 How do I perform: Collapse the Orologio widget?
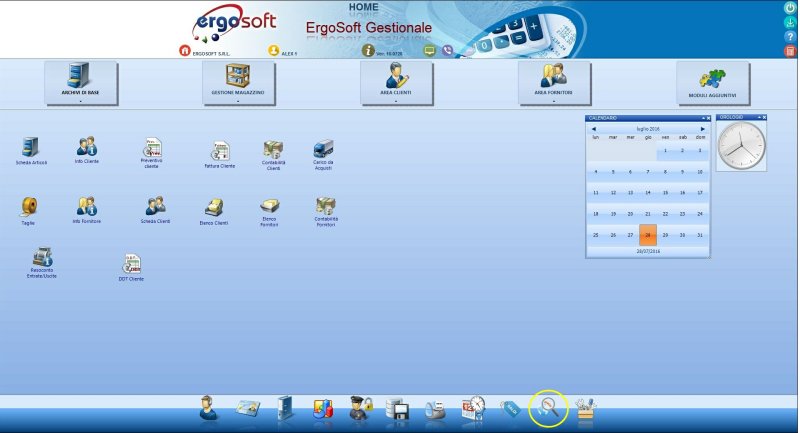759,118
